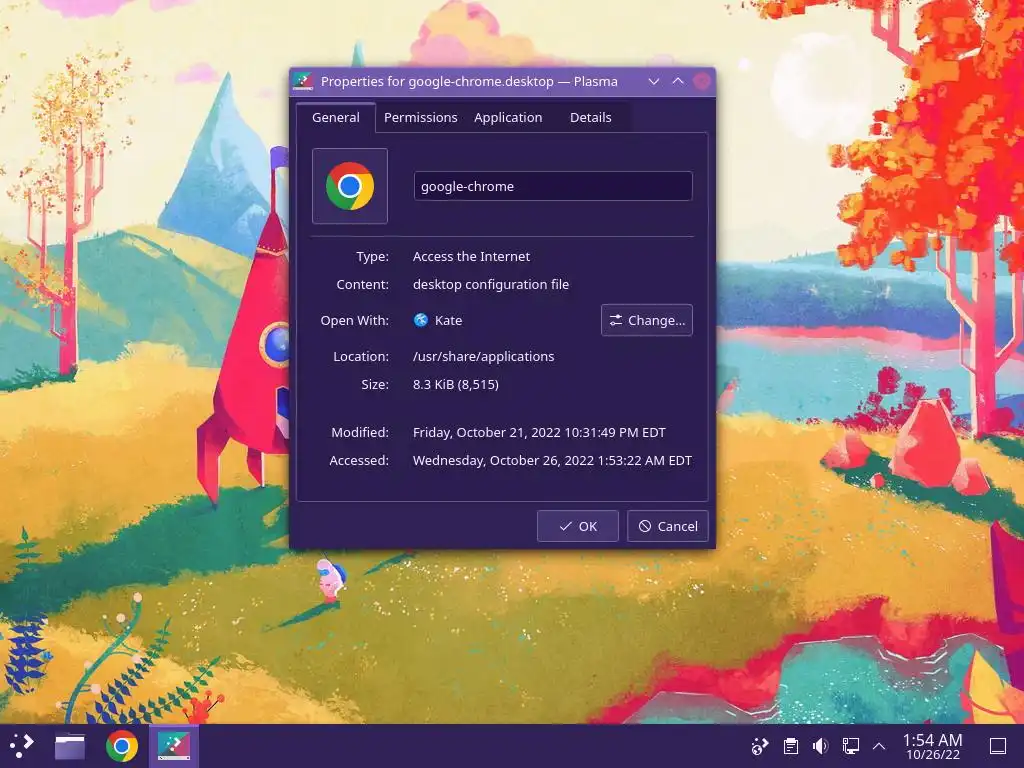This screenshot has width=1024, height=768.
Task: Expand hidden system tray icons
Action: pos(879,746)
